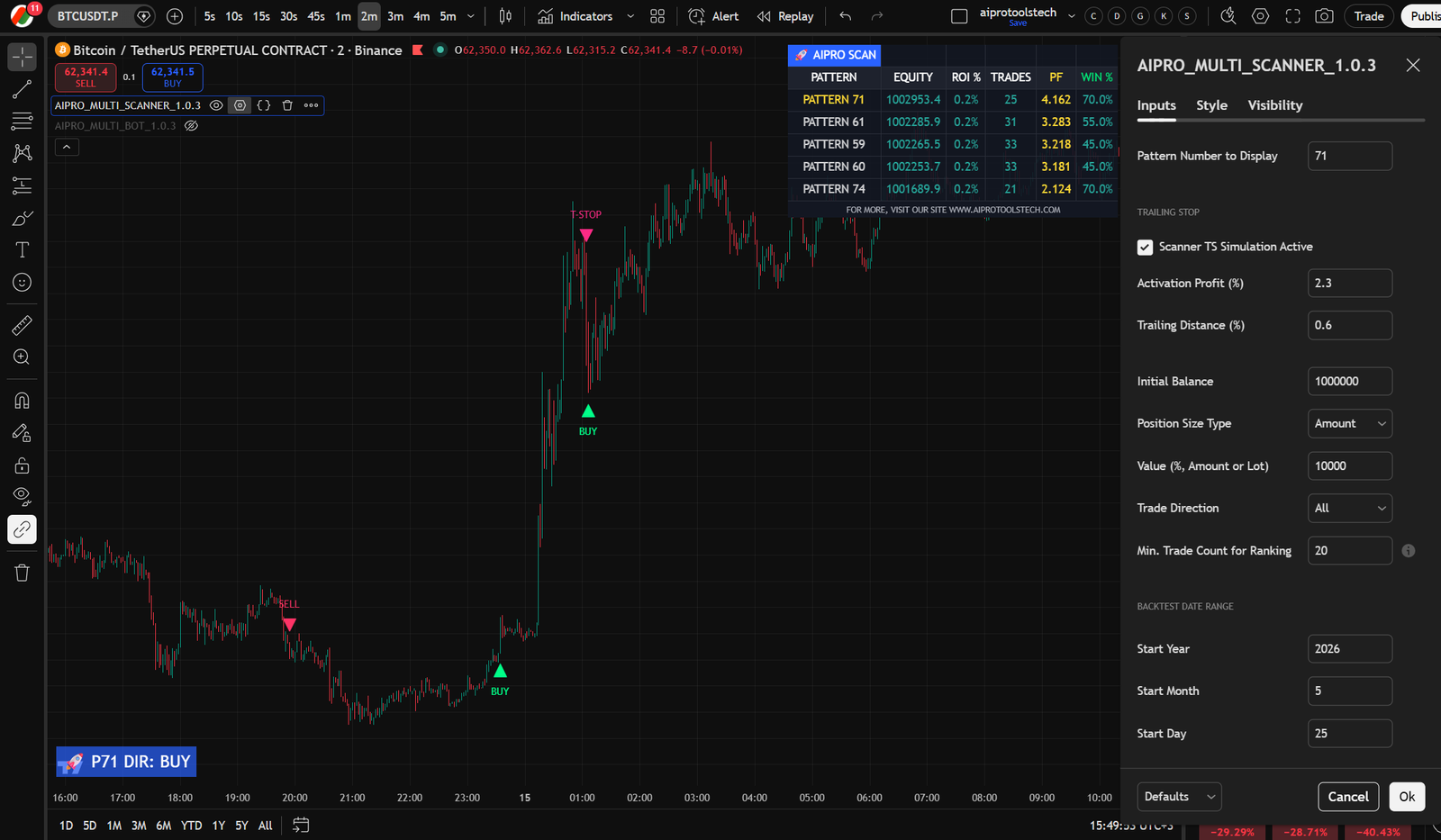This screenshot has height=840, width=1441.
Task: Open quick search lightning icon
Action: (1228, 16)
